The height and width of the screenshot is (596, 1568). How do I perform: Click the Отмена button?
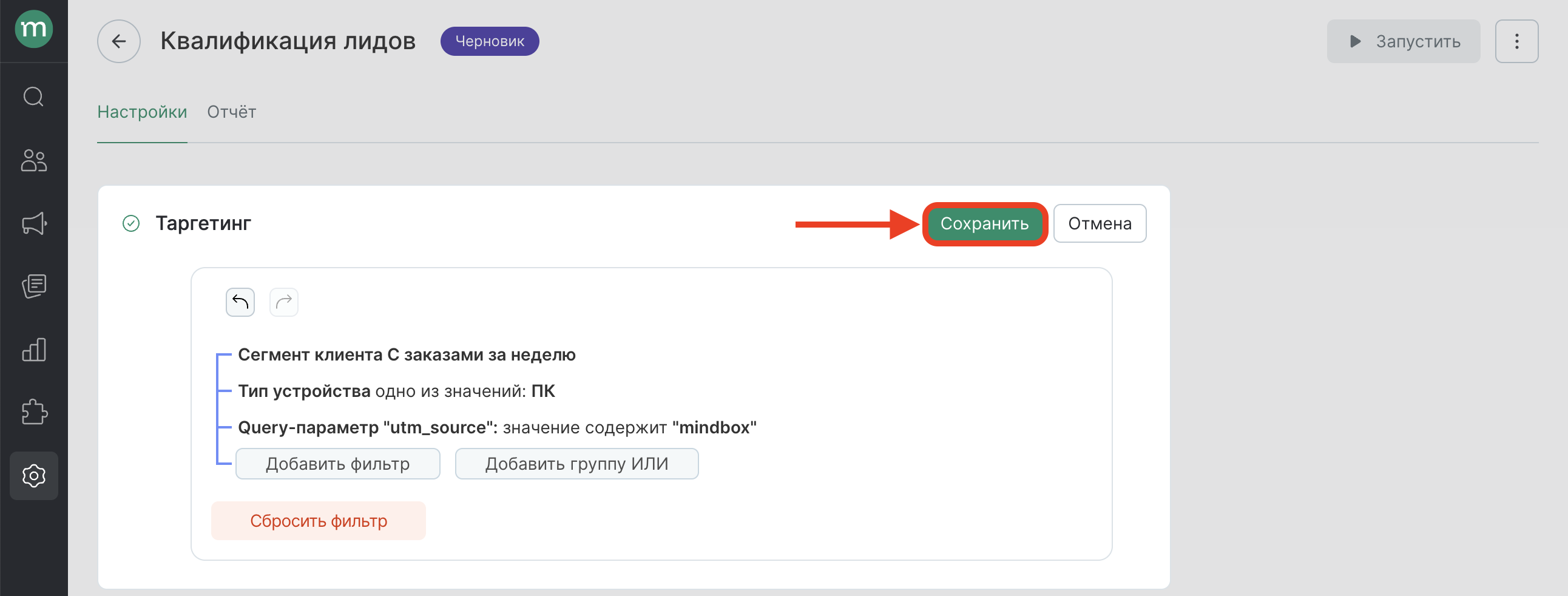pos(1100,224)
